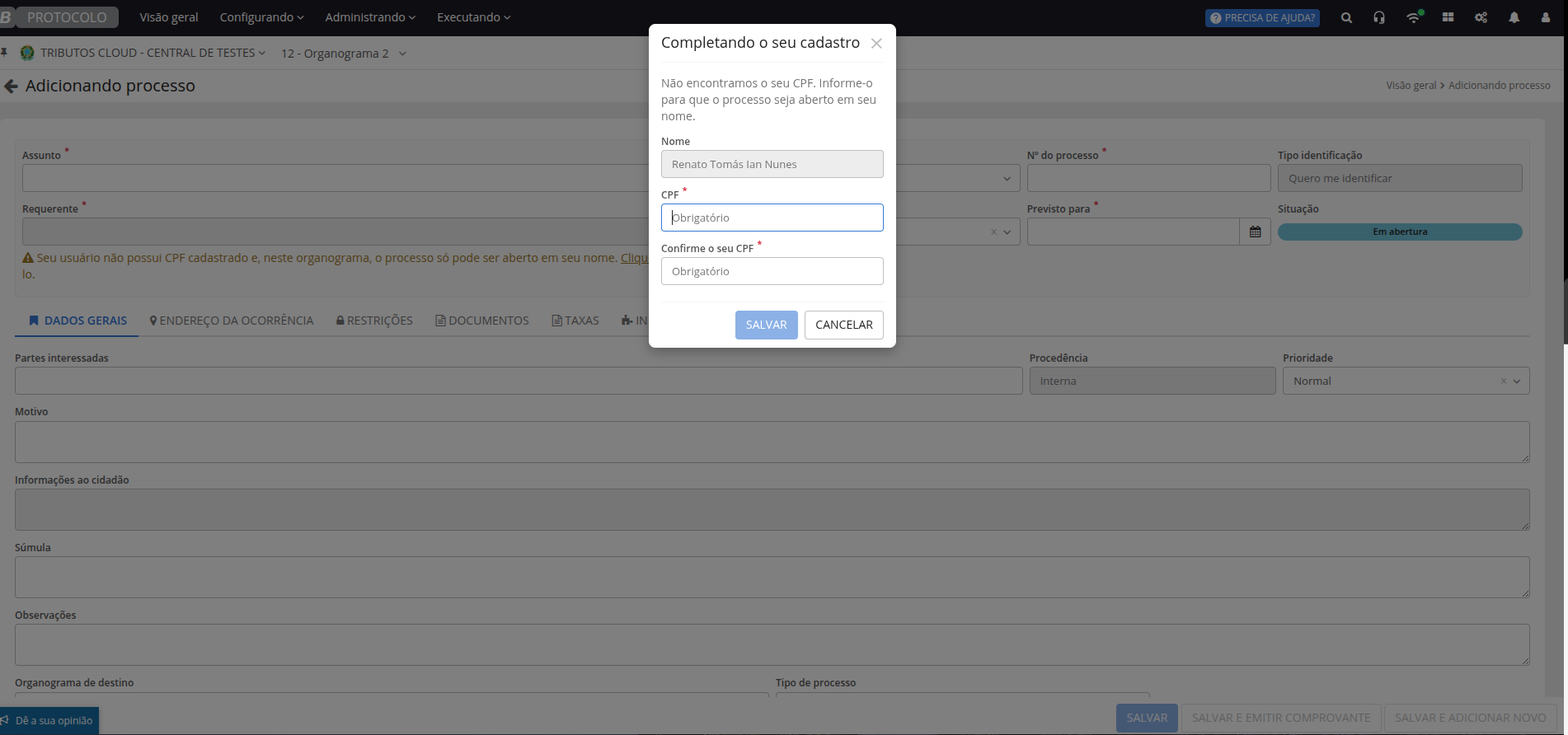Click the PRECISA DE AJUDA? help button

click(1262, 17)
